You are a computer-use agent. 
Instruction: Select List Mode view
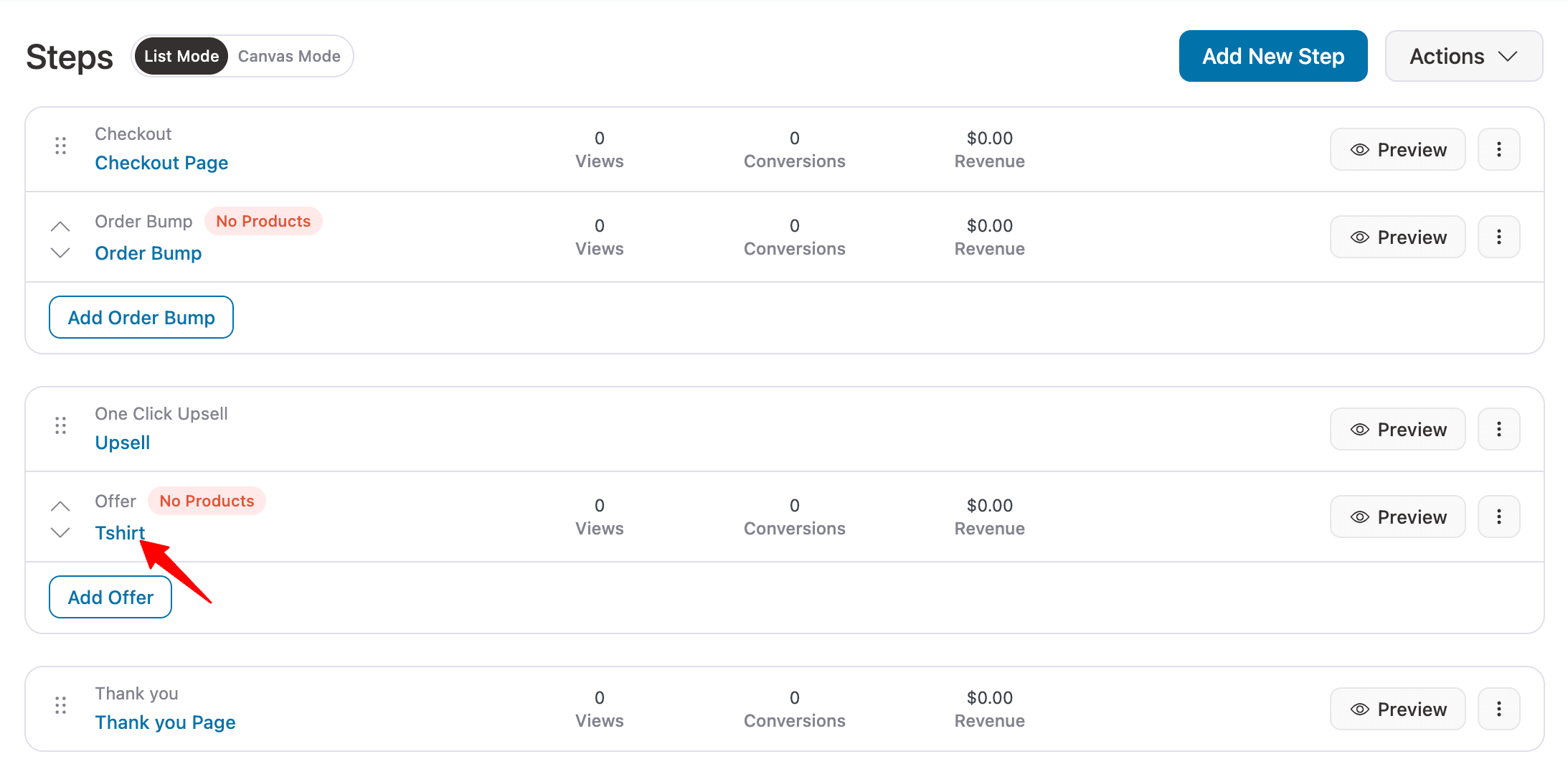tap(181, 56)
